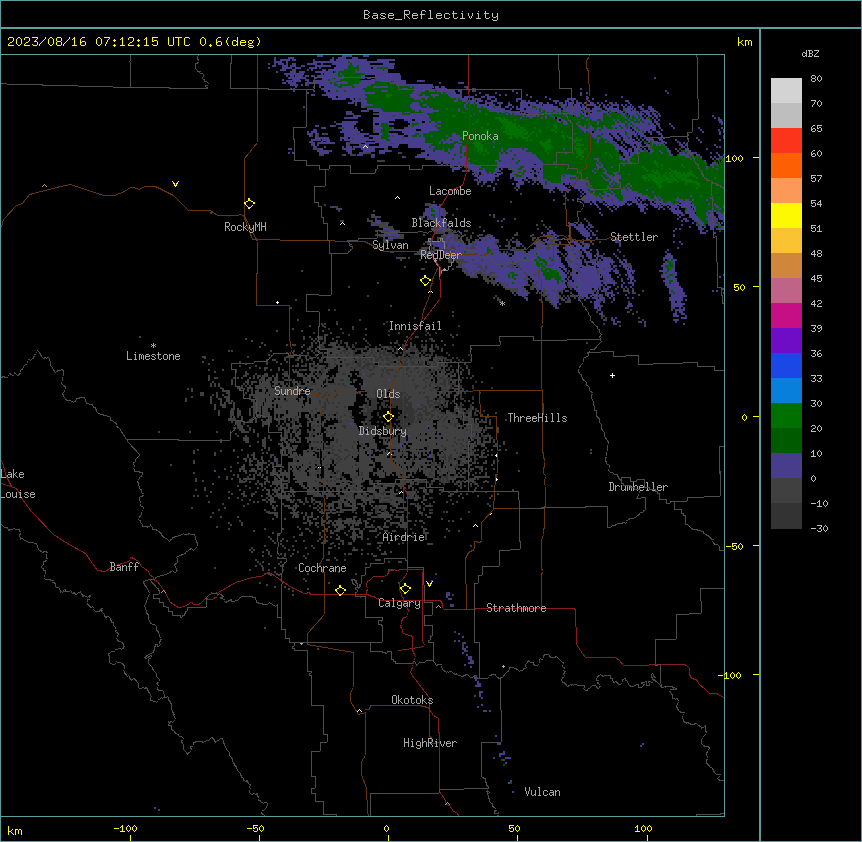Click the -100 tick on bottom axis
Image resolution: width=862 pixels, height=842 pixels.
[125, 828]
